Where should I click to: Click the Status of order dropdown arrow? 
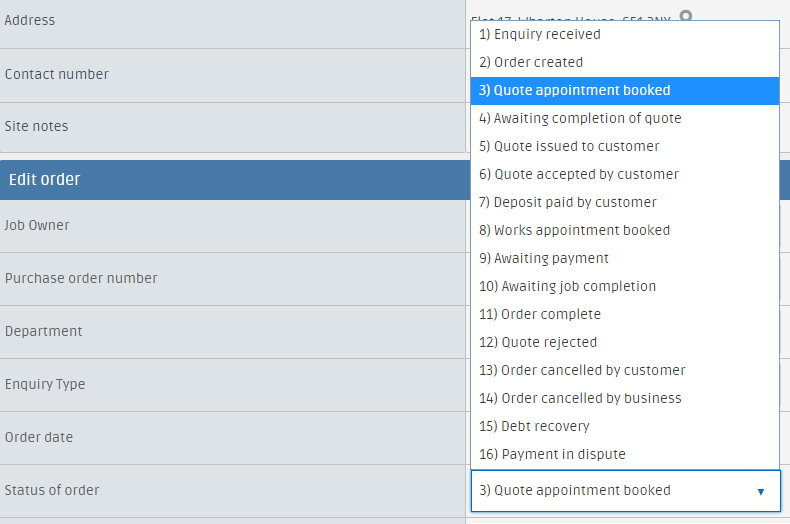tap(761, 491)
